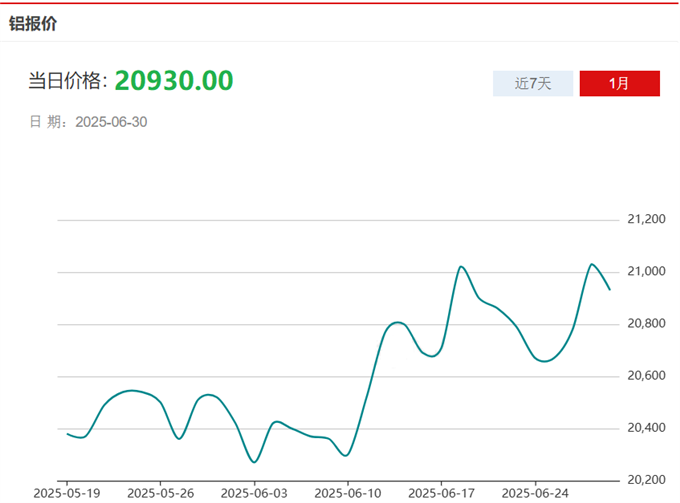This screenshot has width=680, height=503.
Task: Select the 2025-06-10 x-axis date
Action: pos(348,493)
